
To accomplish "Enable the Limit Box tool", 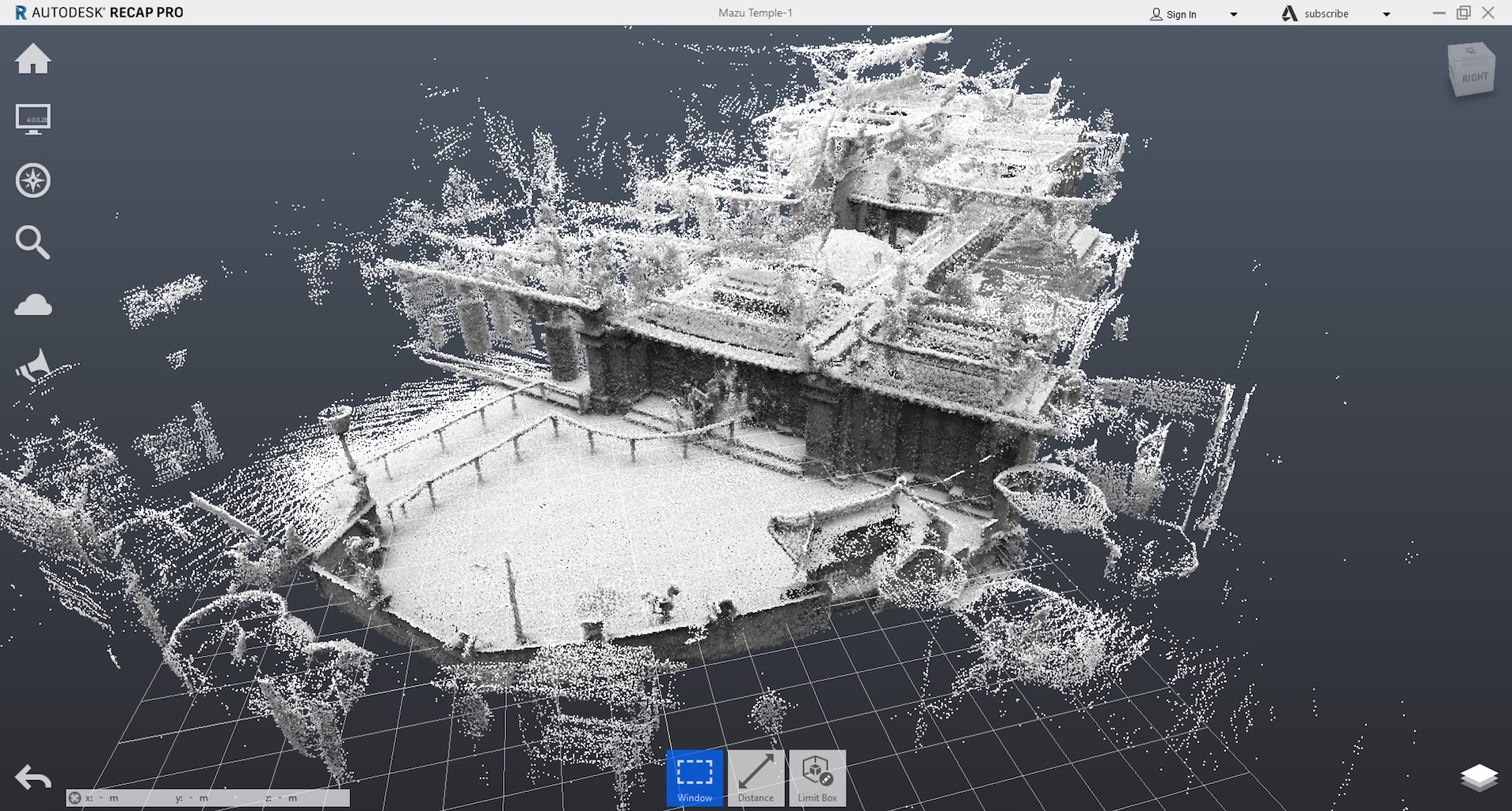I will (817, 778).
